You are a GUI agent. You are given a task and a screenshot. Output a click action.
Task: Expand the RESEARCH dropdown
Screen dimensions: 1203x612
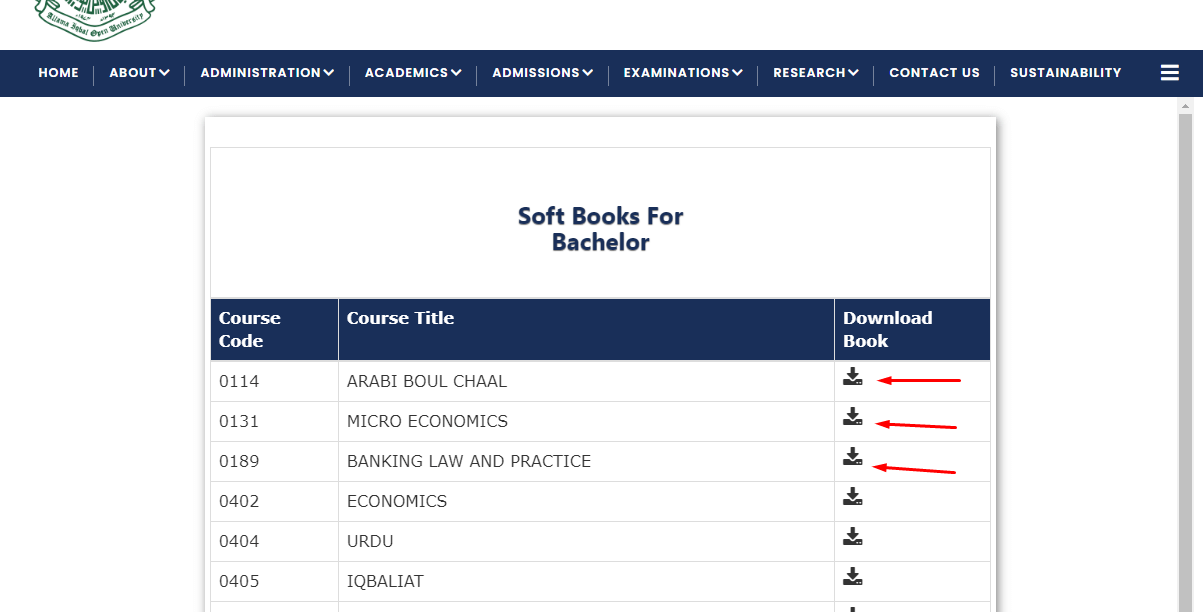point(815,72)
